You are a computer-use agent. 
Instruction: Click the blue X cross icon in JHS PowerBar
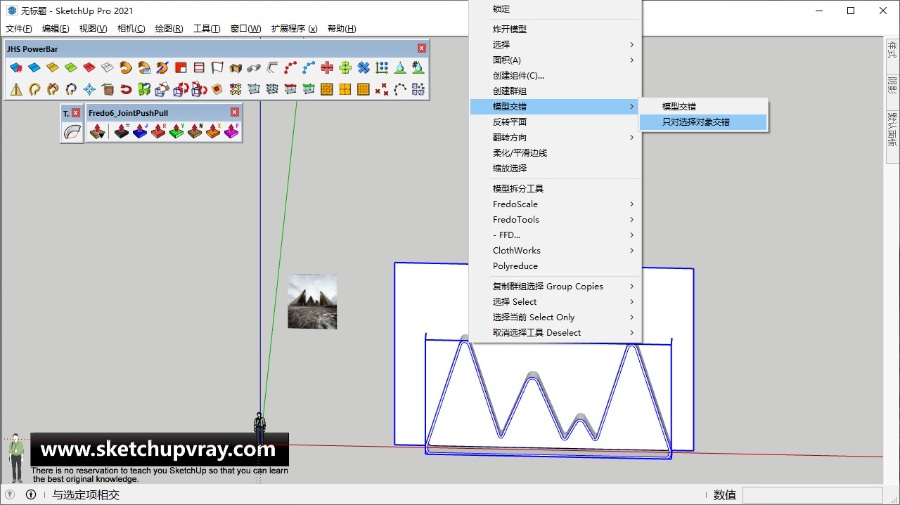click(363, 68)
